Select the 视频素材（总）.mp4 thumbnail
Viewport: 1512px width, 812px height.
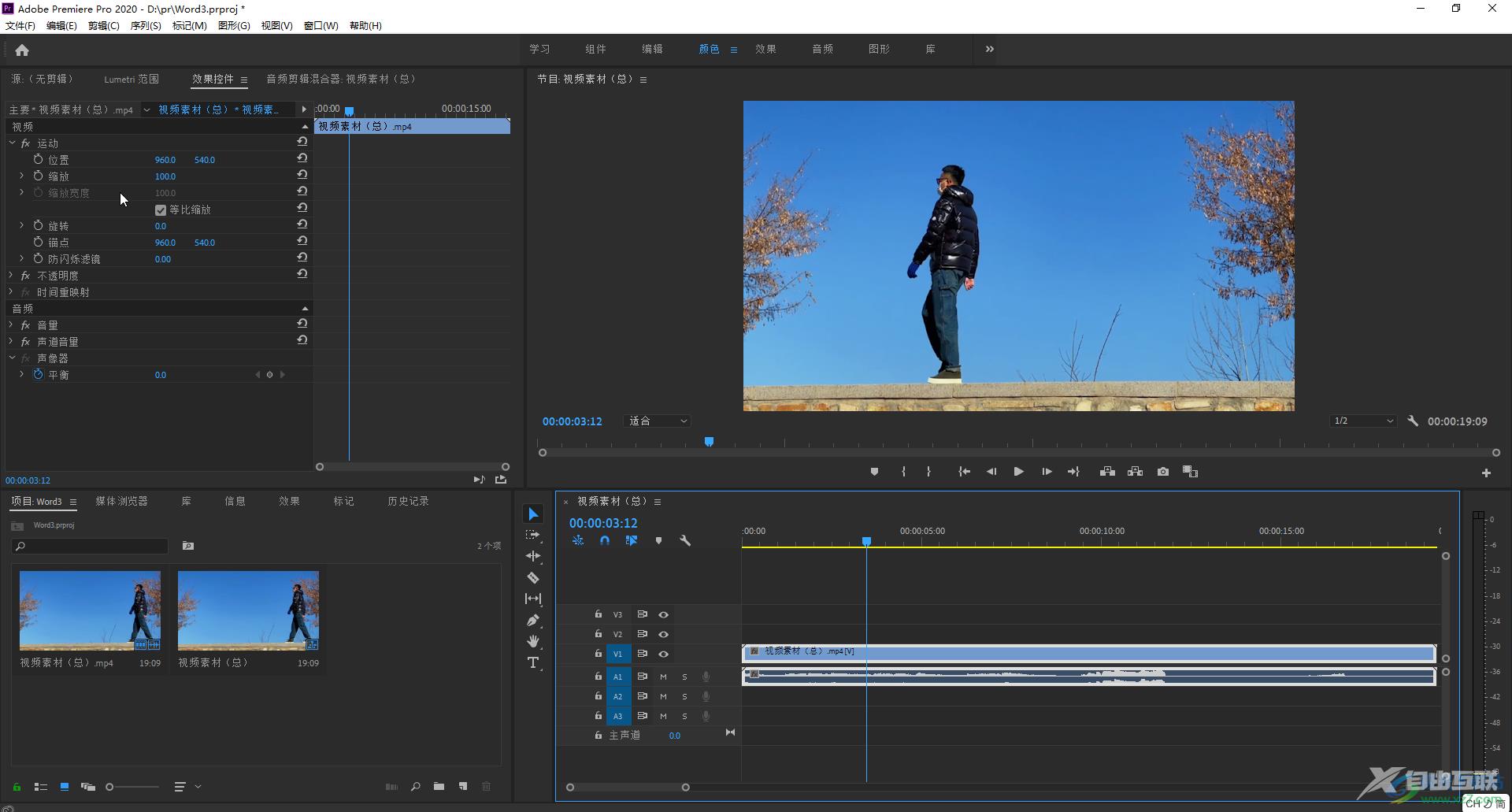(90, 610)
